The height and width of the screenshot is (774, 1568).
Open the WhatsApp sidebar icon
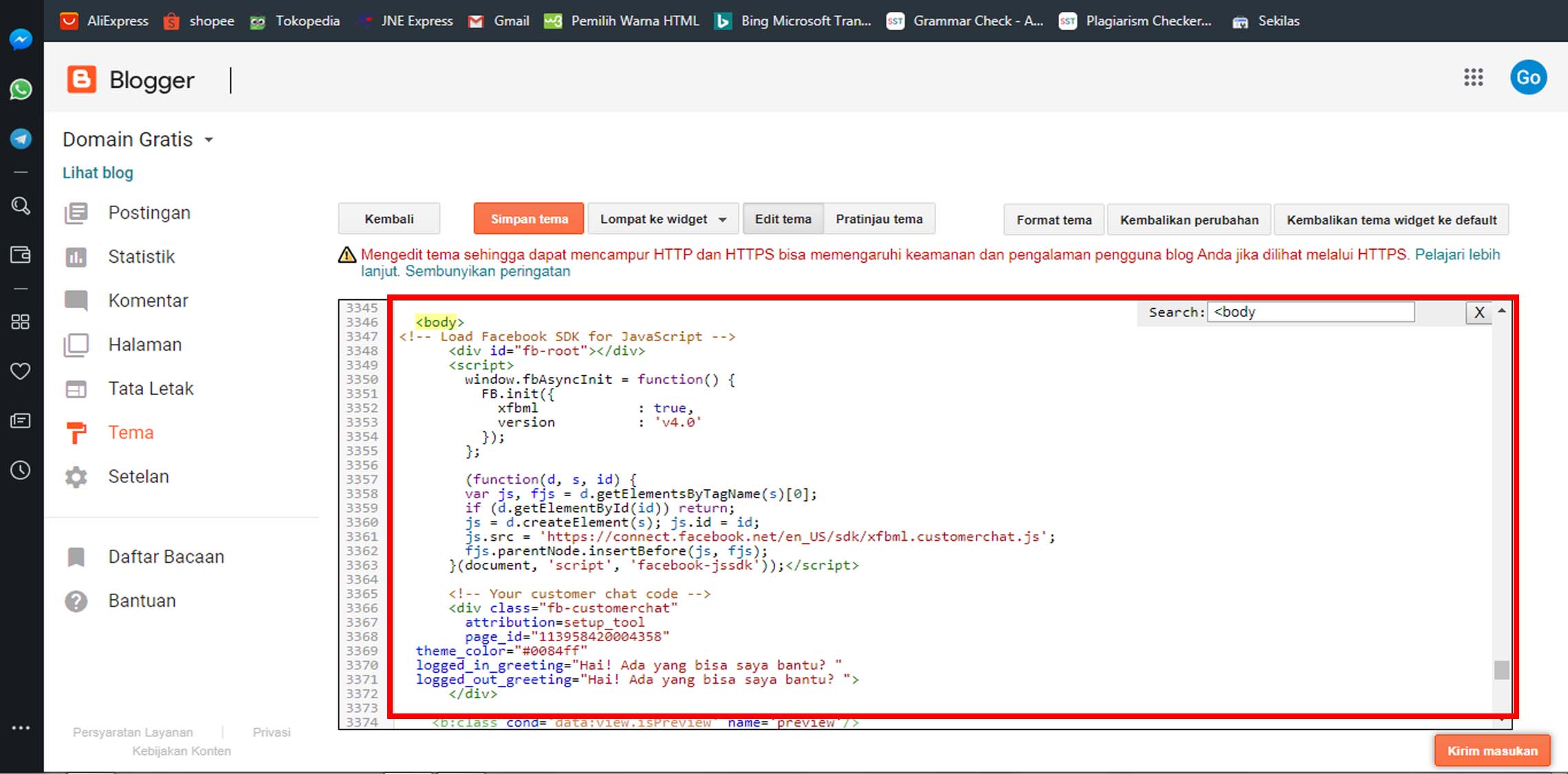(x=21, y=89)
